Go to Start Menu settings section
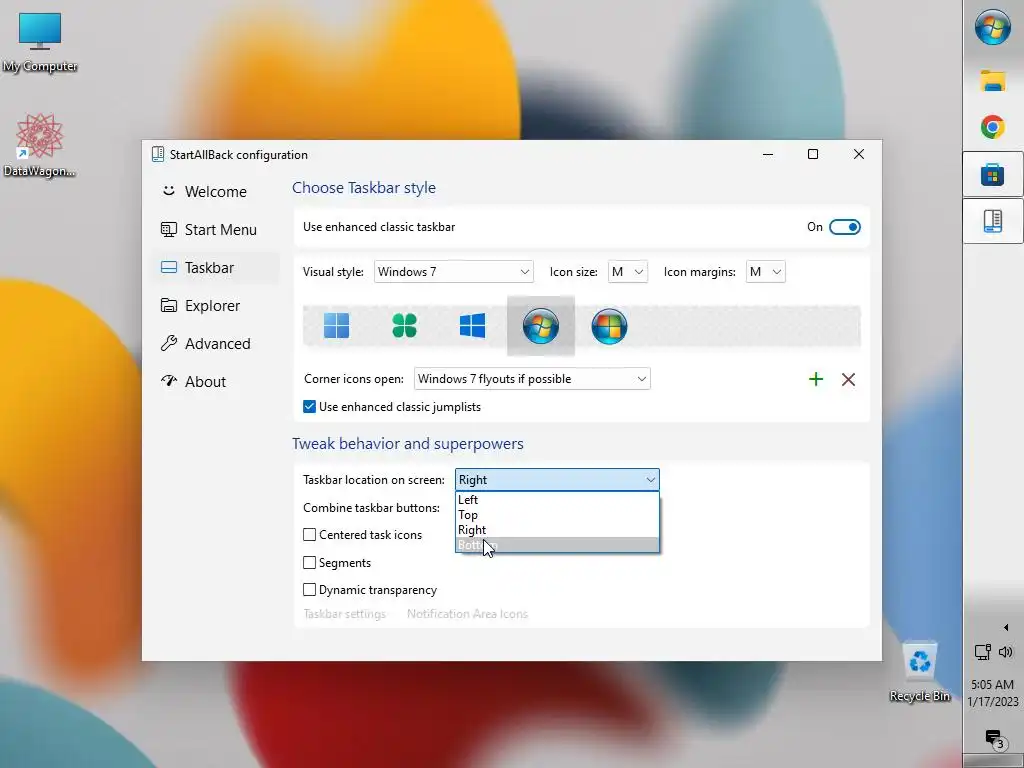The width and height of the screenshot is (1024, 768). tap(216, 229)
